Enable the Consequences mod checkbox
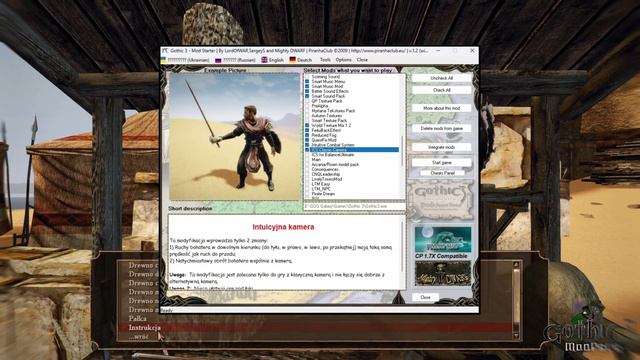The width and height of the screenshot is (640, 360). coord(307,169)
